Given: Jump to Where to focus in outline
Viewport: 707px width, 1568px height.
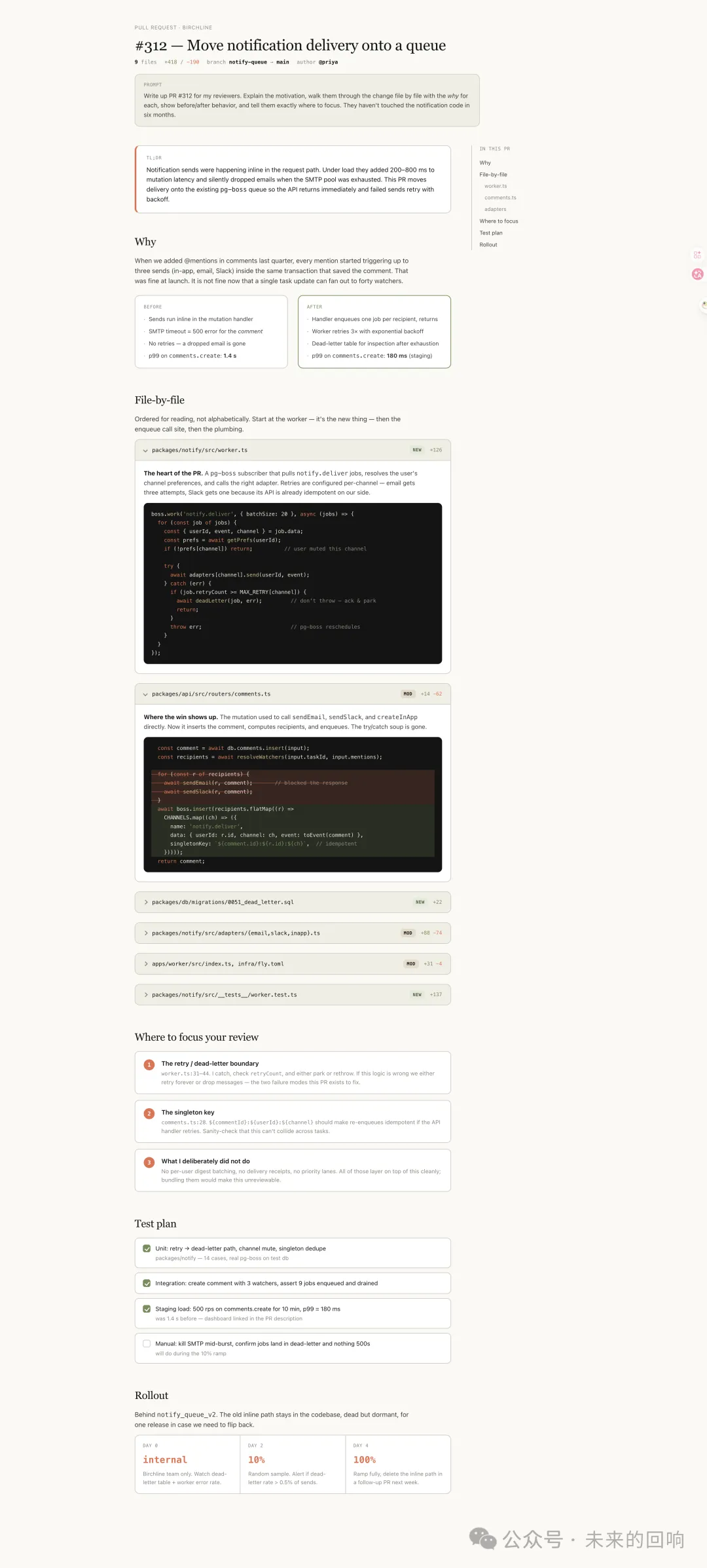Looking at the screenshot, I should [x=499, y=221].
